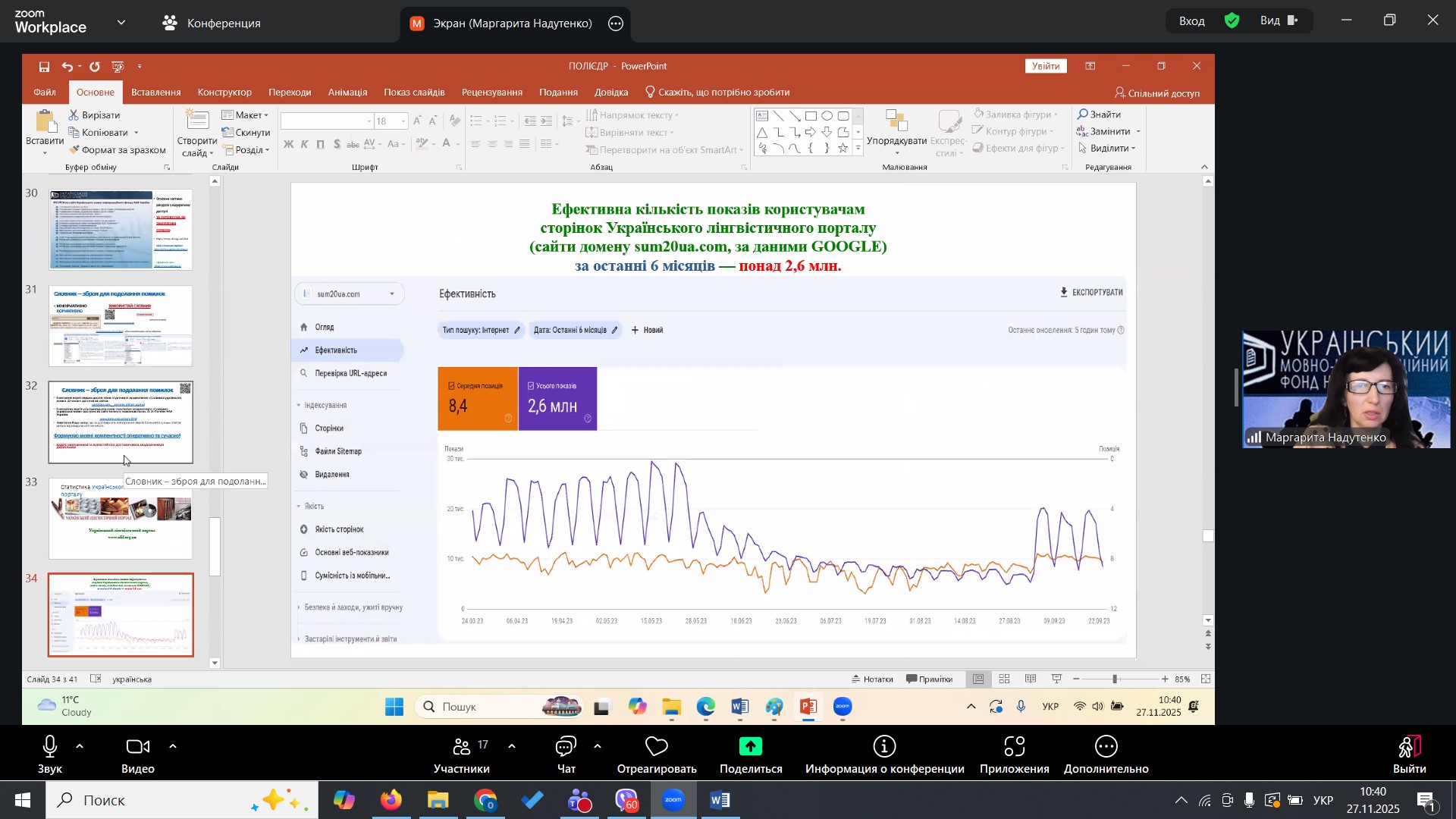
Task: Click Margarita Nadutenko's video thumbnail
Action: tap(1346, 389)
